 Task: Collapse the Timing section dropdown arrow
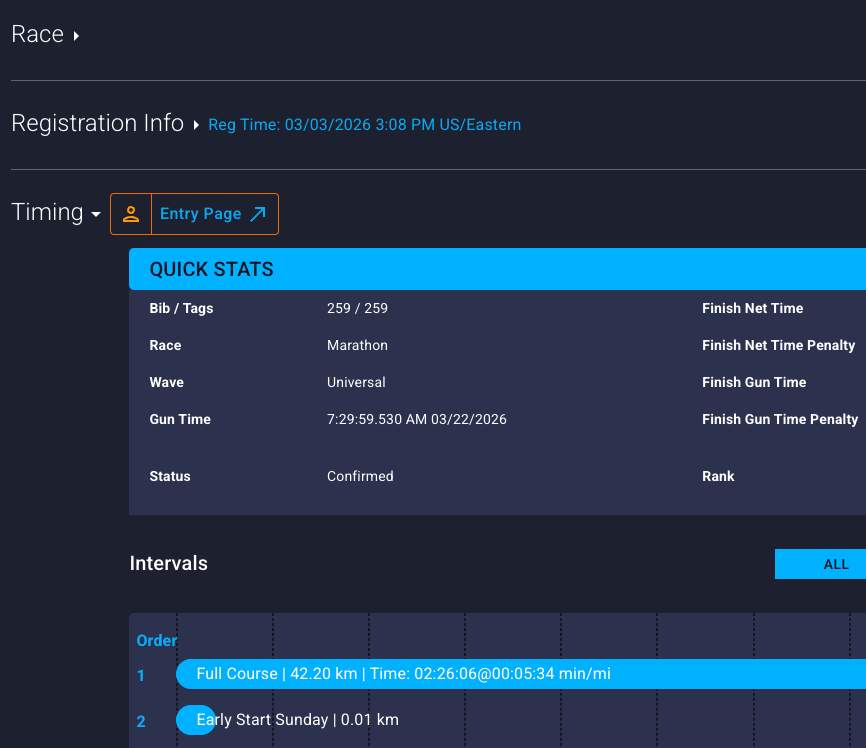[96, 215]
